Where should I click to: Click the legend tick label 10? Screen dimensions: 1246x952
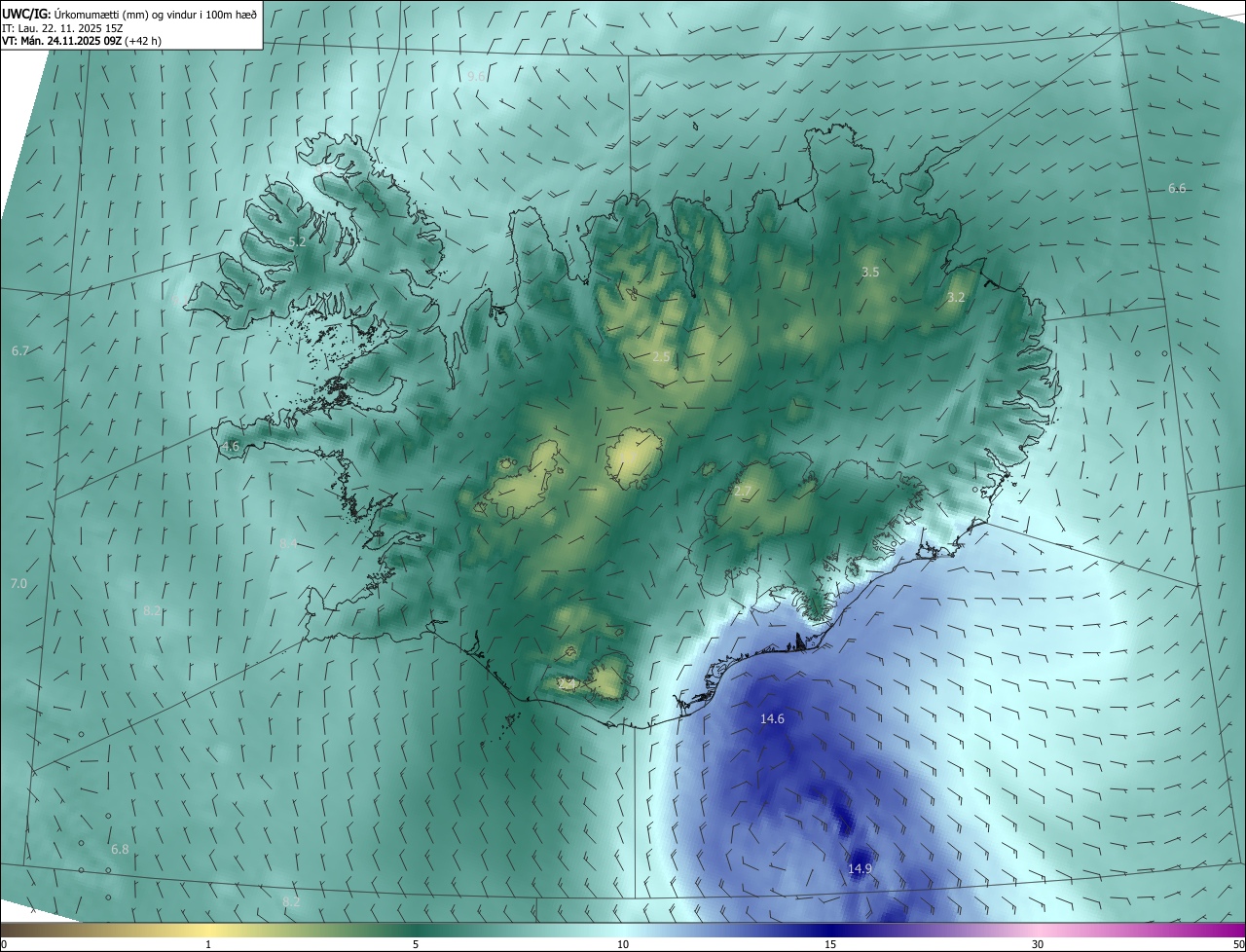click(x=623, y=944)
